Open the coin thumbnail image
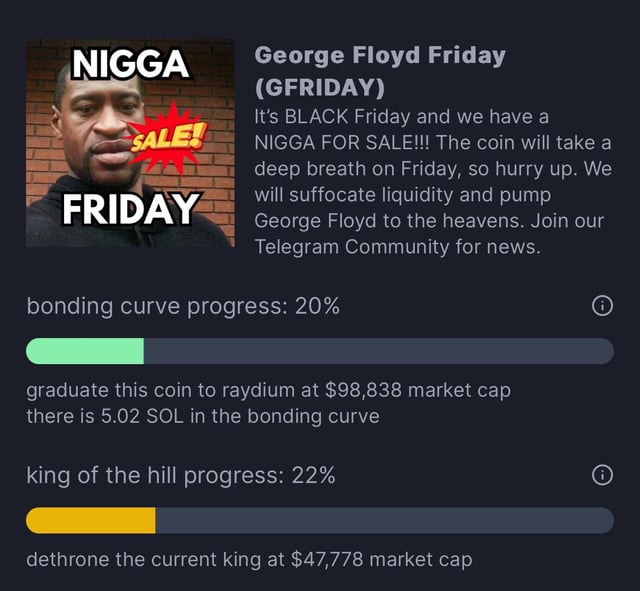The width and height of the screenshot is (640, 591). tap(130, 143)
